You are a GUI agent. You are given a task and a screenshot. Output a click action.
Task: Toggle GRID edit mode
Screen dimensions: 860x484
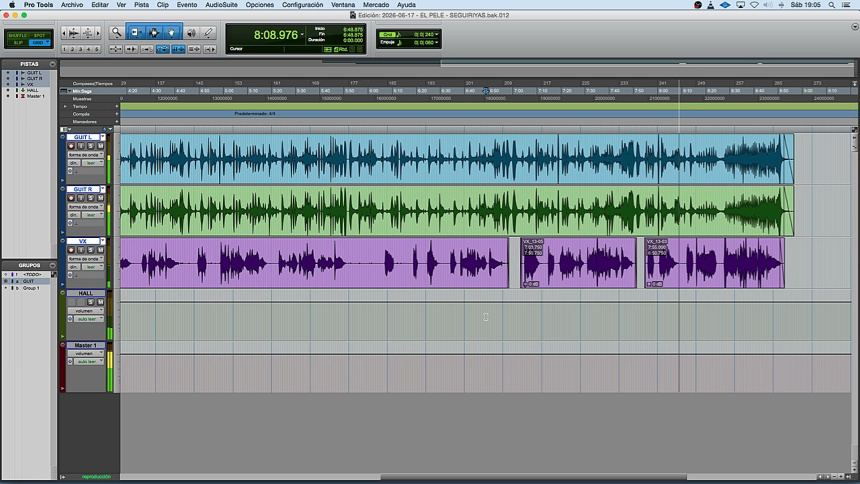39,42
